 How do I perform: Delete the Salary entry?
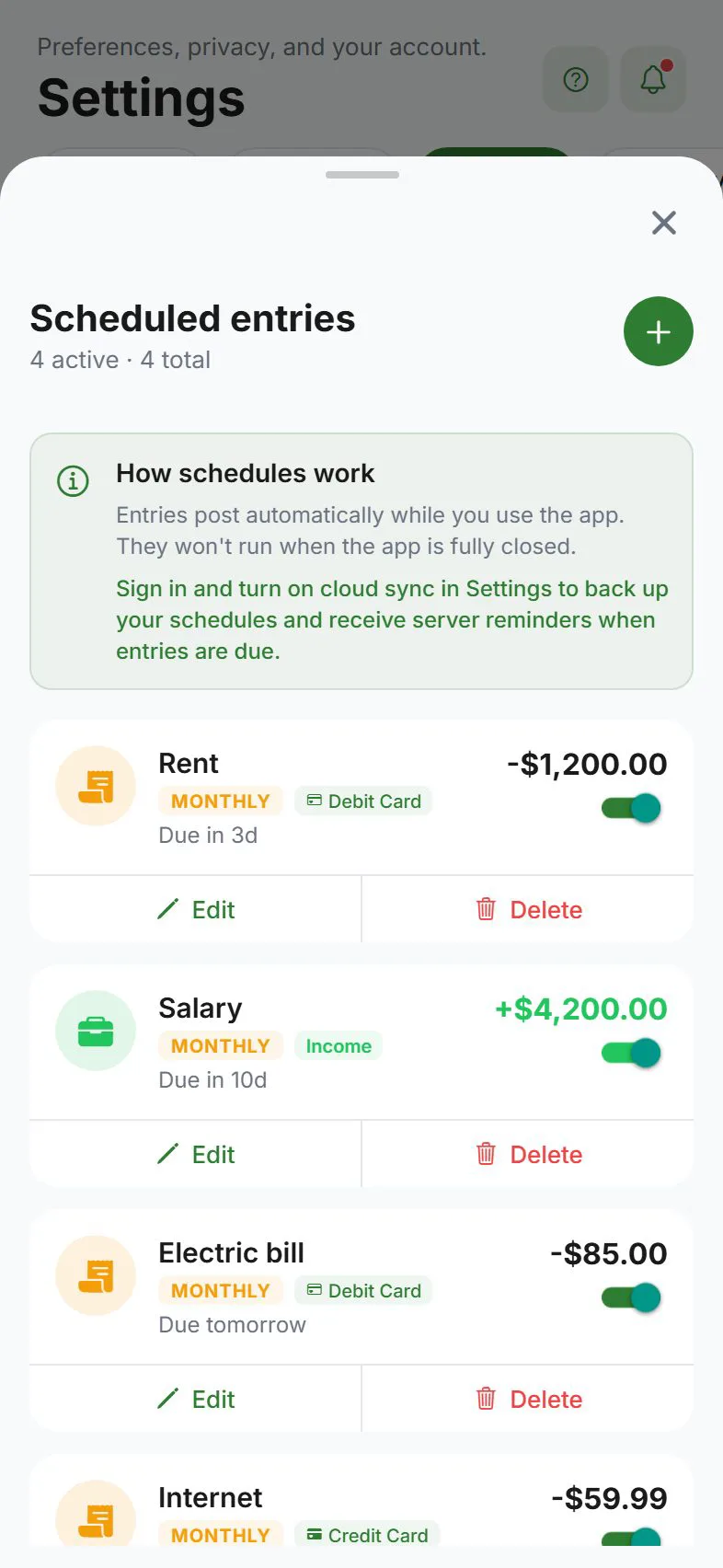(x=528, y=1154)
